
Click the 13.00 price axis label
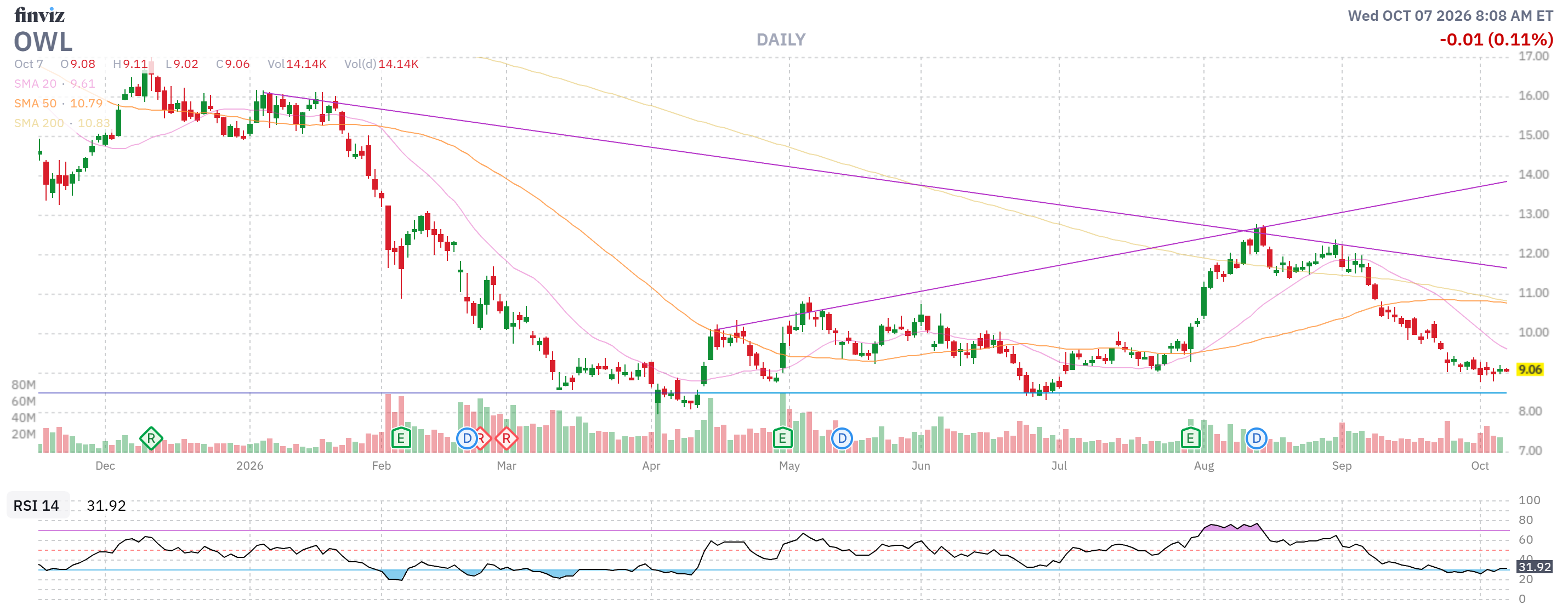click(x=1533, y=214)
